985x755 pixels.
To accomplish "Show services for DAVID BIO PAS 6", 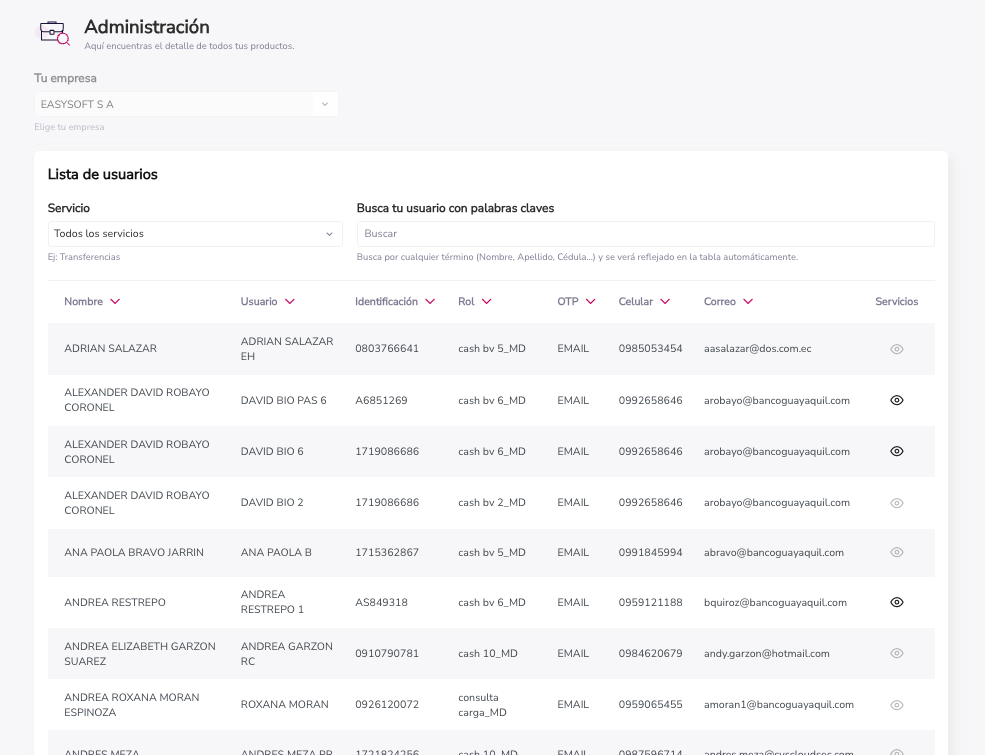I will pyautogui.click(x=897, y=400).
